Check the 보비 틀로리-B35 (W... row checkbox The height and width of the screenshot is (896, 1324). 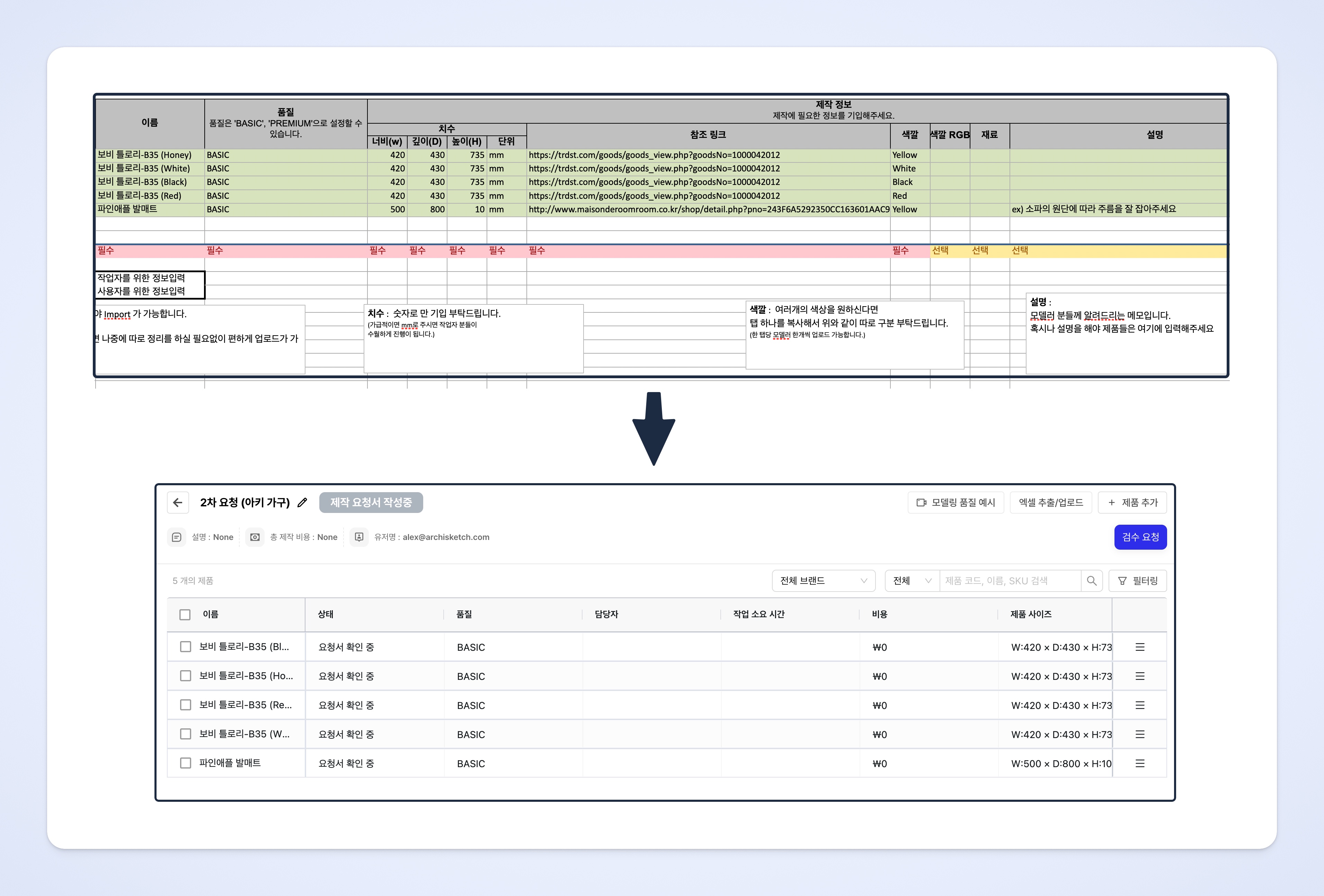tap(185, 734)
